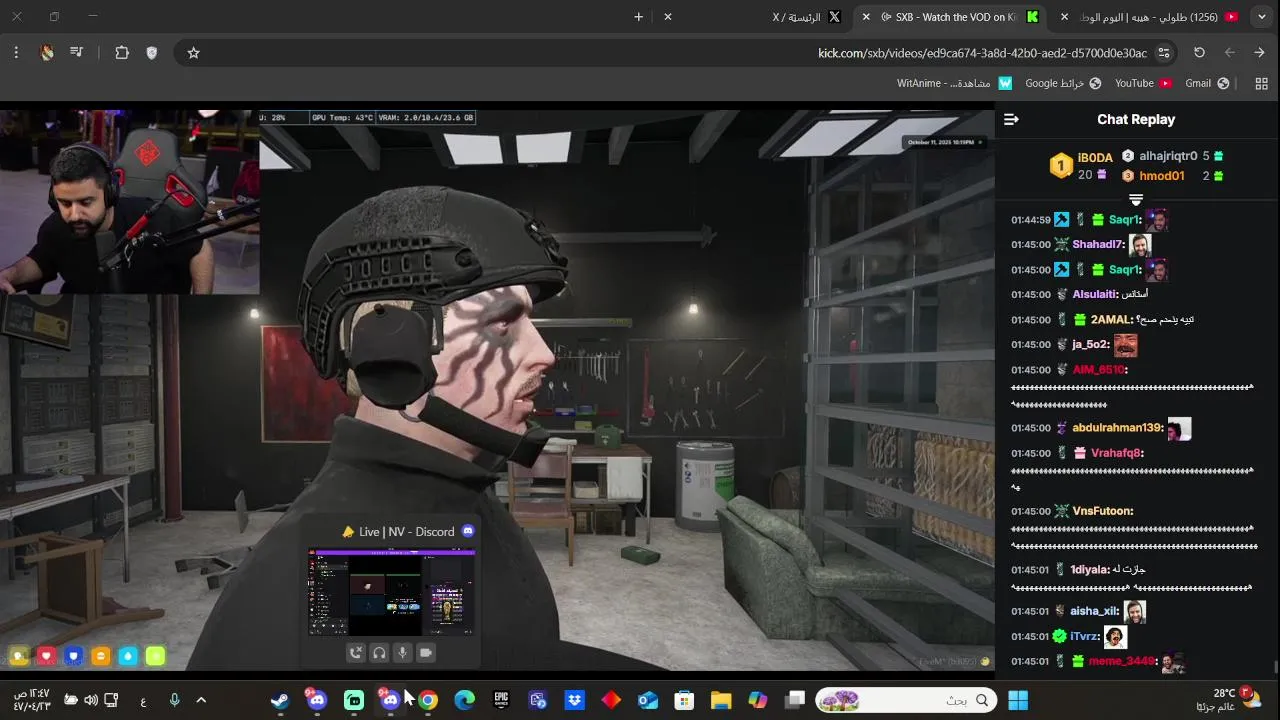Click ja_5o2's emote image in chat

1125,344
